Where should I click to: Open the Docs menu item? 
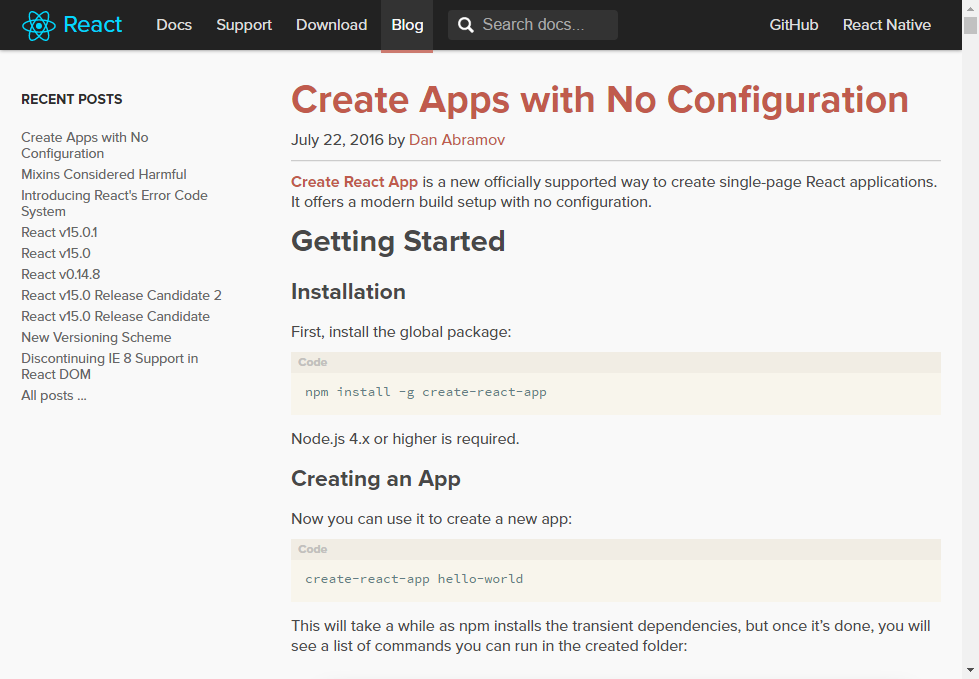(x=174, y=25)
